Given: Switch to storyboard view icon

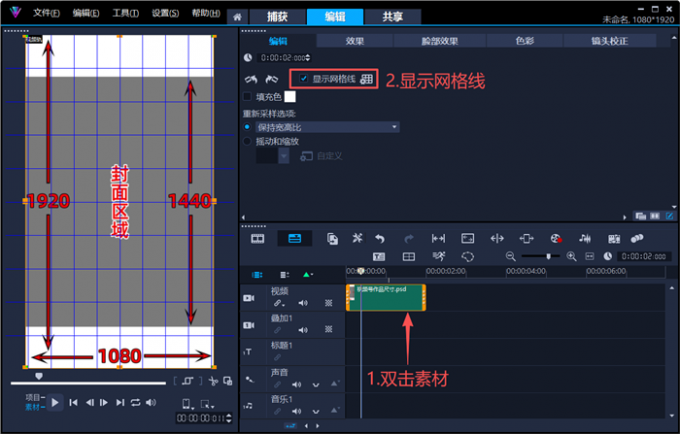Looking at the screenshot, I should coord(258,238).
